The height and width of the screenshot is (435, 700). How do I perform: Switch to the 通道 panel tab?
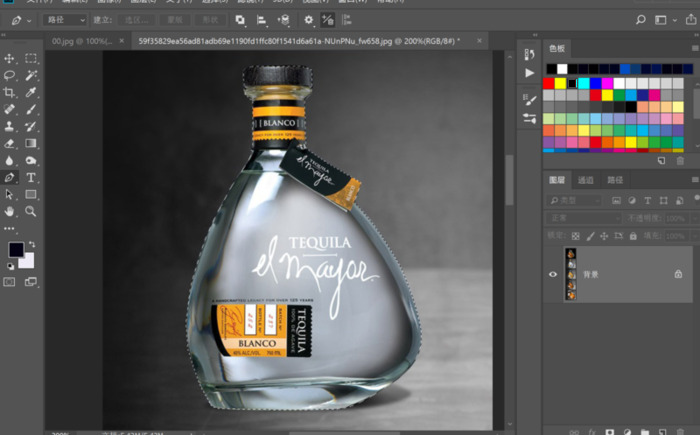coord(586,180)
